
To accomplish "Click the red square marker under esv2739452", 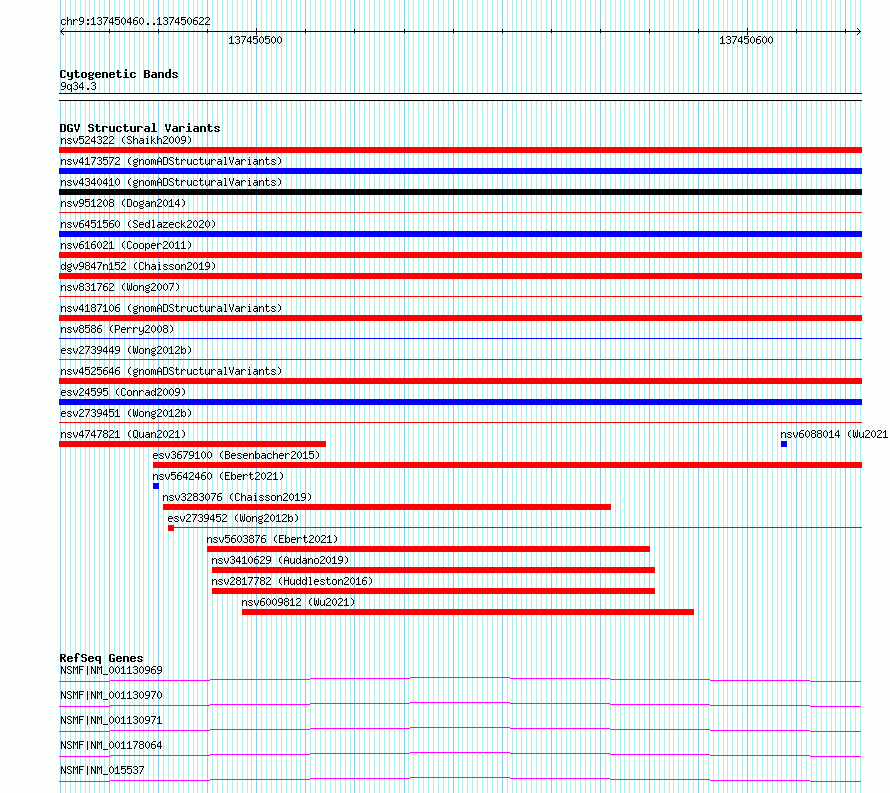I will [171, 528].
